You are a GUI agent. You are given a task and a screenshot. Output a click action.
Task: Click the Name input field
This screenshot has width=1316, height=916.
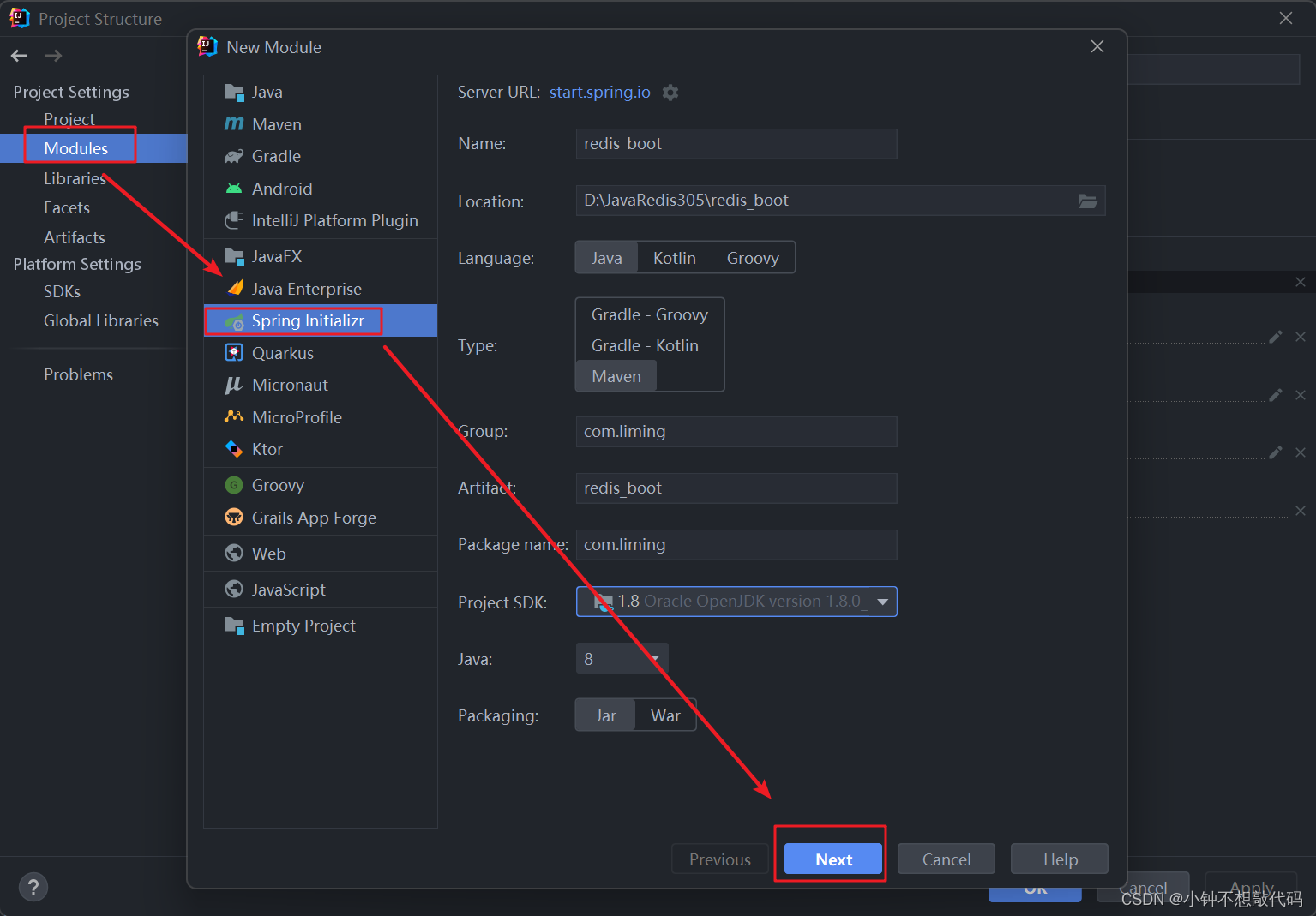736,144
